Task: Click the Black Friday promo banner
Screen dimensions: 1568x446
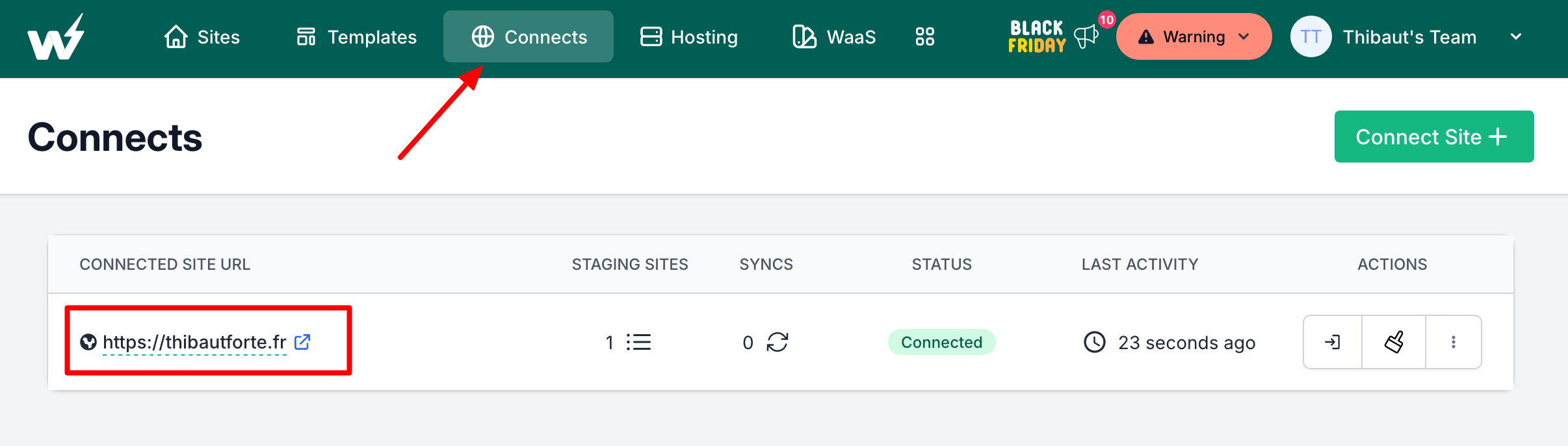Action: pos(1037,37)
